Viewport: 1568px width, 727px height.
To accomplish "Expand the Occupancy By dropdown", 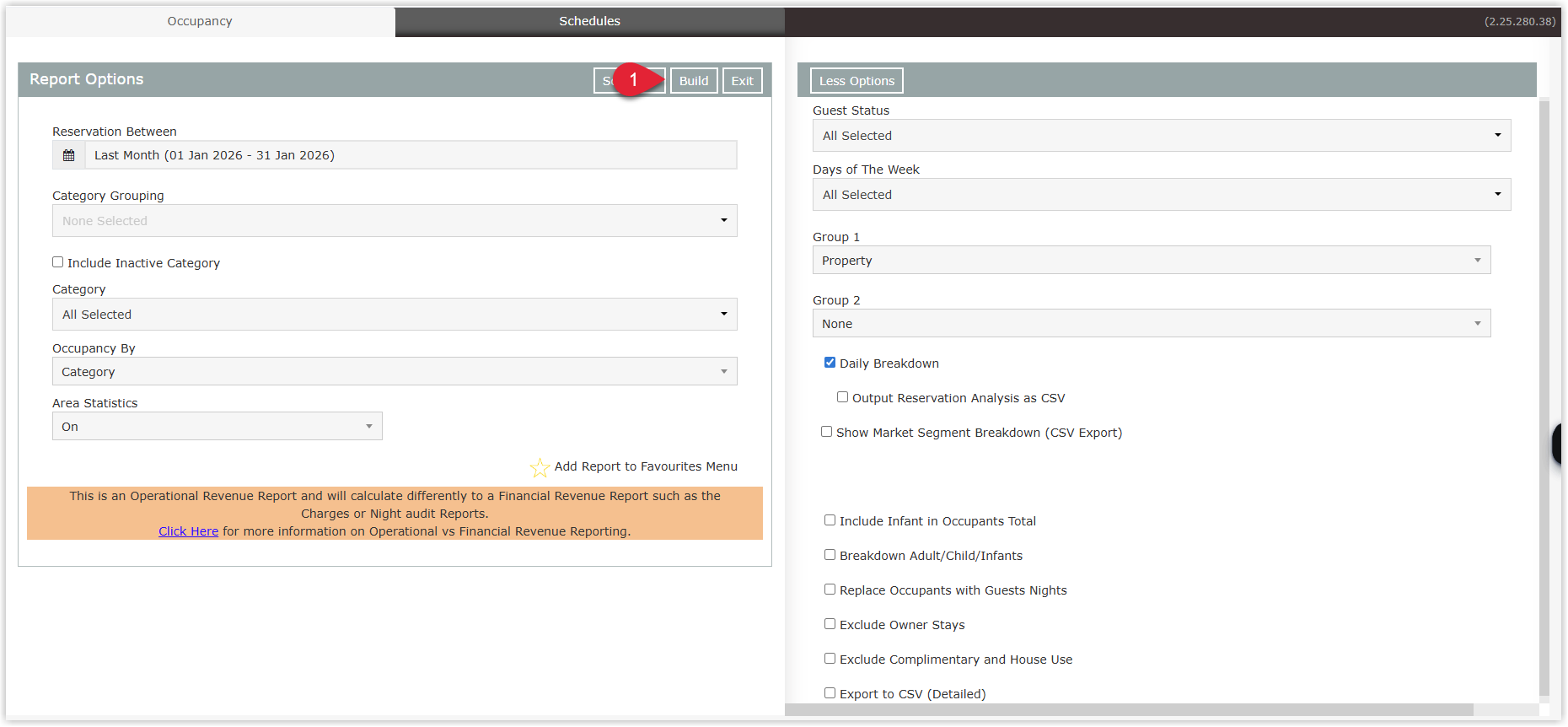I will point(395,372).
